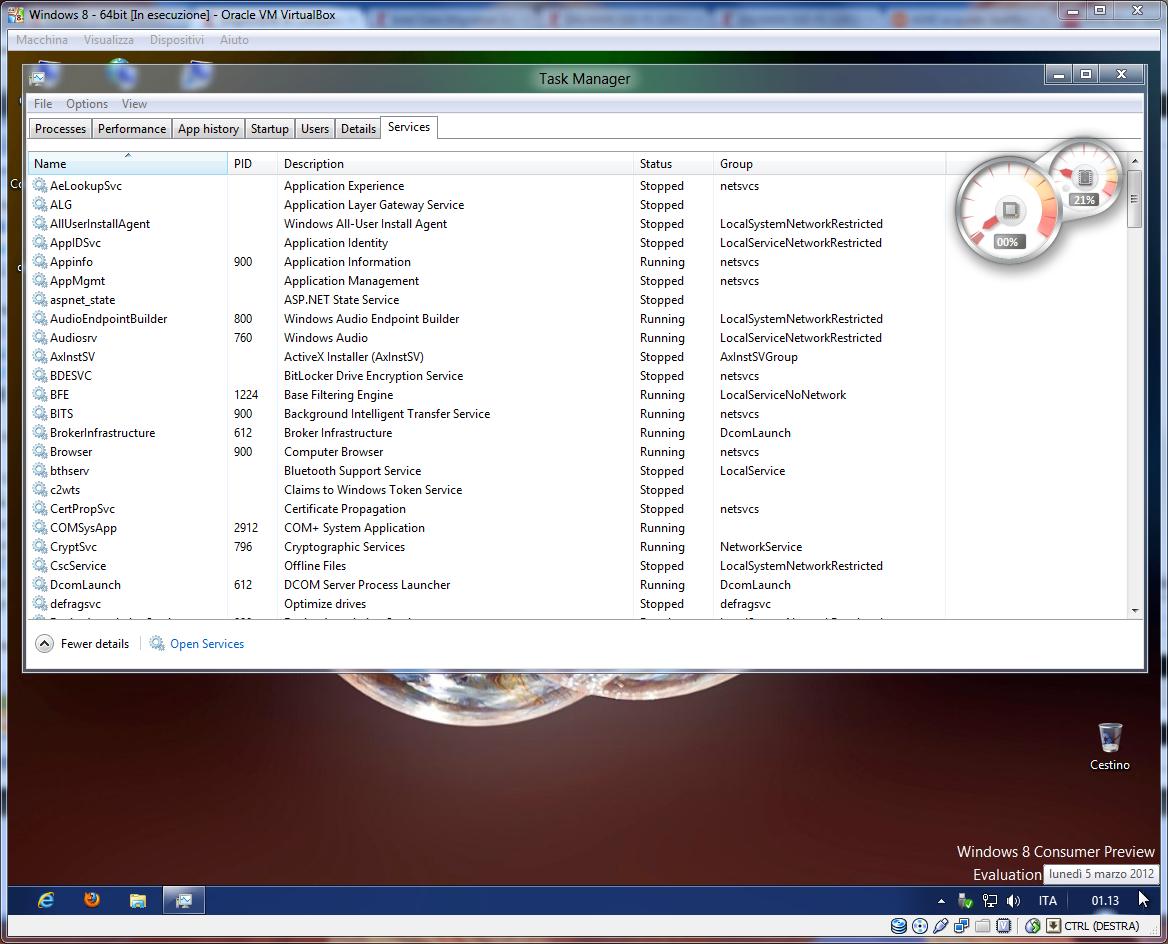Click the 'ASP.NET State Service' description

click(341, 300)
